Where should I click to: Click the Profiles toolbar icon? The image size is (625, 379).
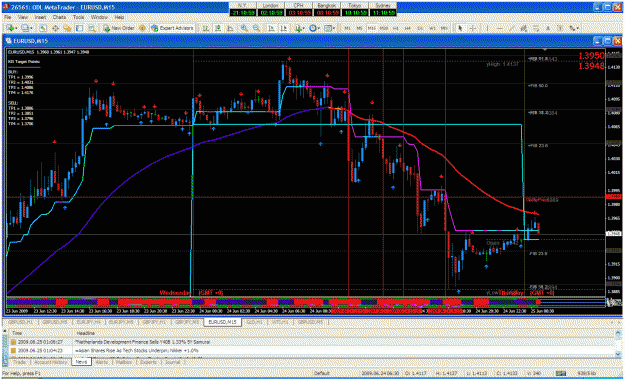(25, 28)
